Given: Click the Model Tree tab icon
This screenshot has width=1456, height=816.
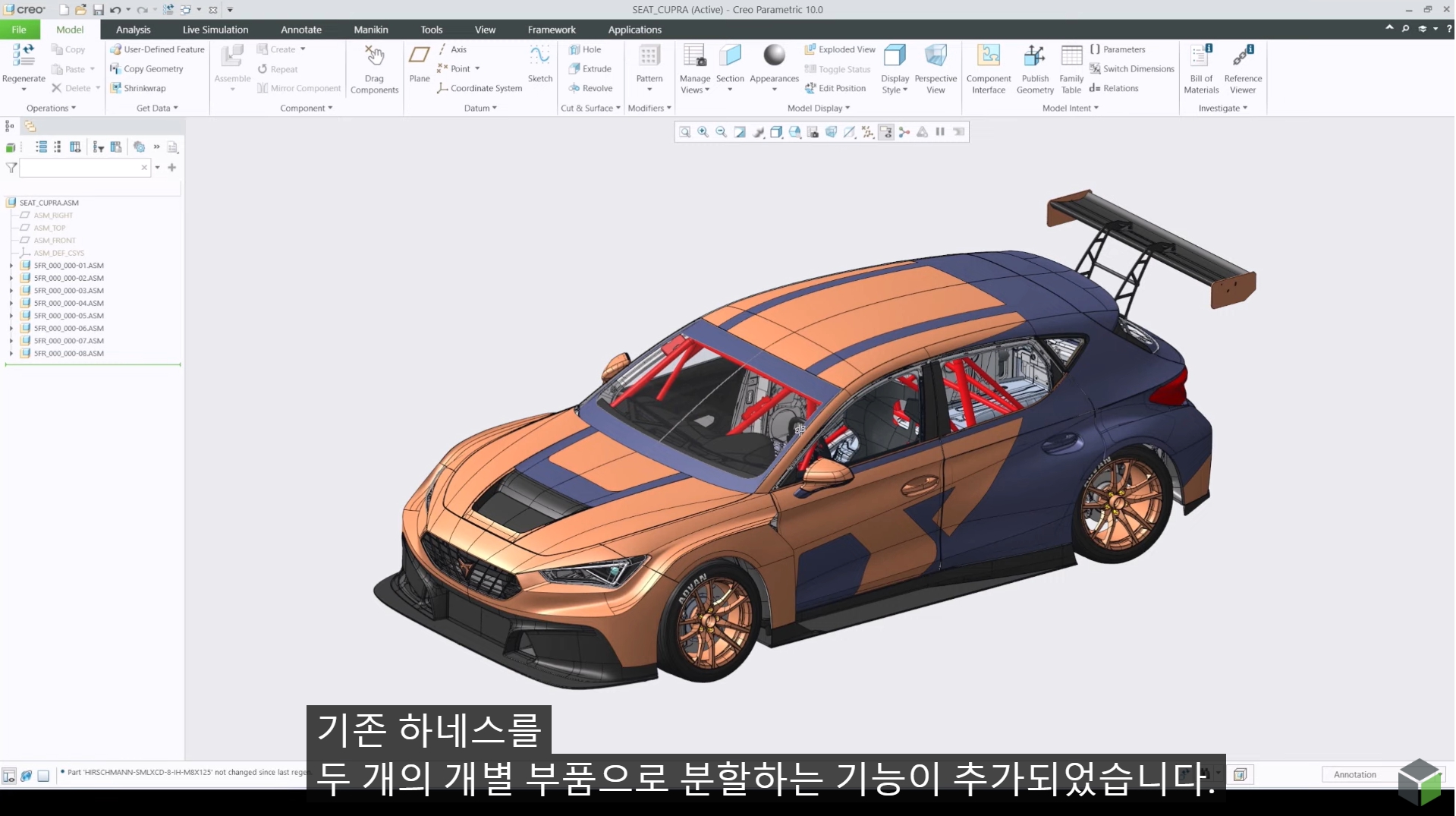Looking at the screenshot, I should [10, 126].
